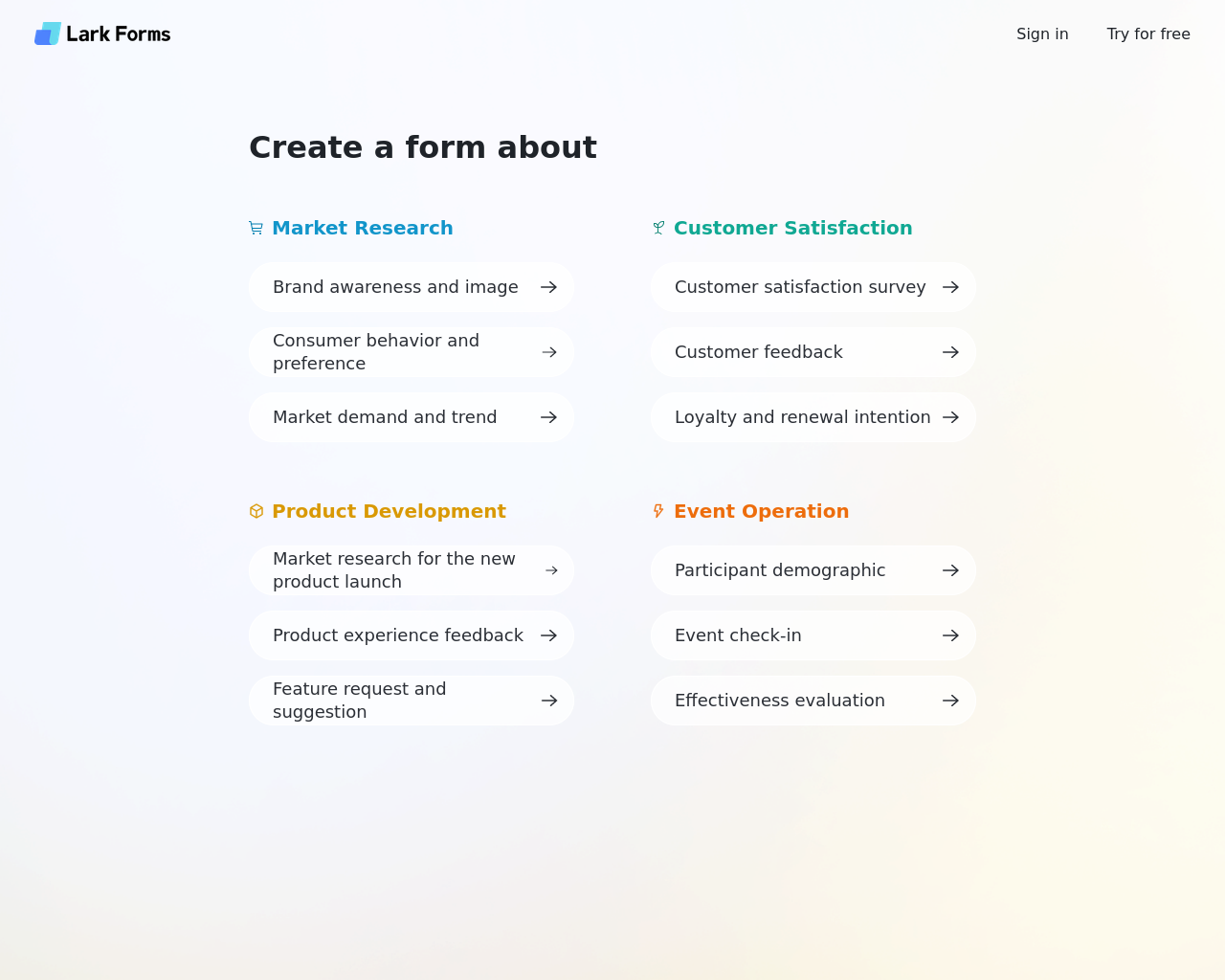Viewport: 1225px width, 980px height.
Task: Choose Customer satisfaction survey template
Action: [813, 287]
